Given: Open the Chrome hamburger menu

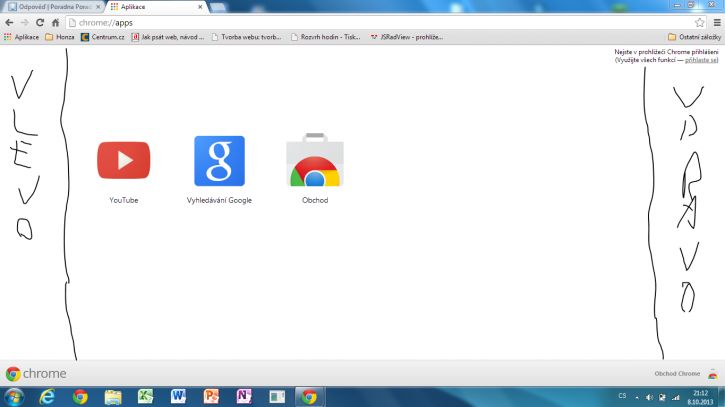Looking at the screenshot, I should coord(717,22).
